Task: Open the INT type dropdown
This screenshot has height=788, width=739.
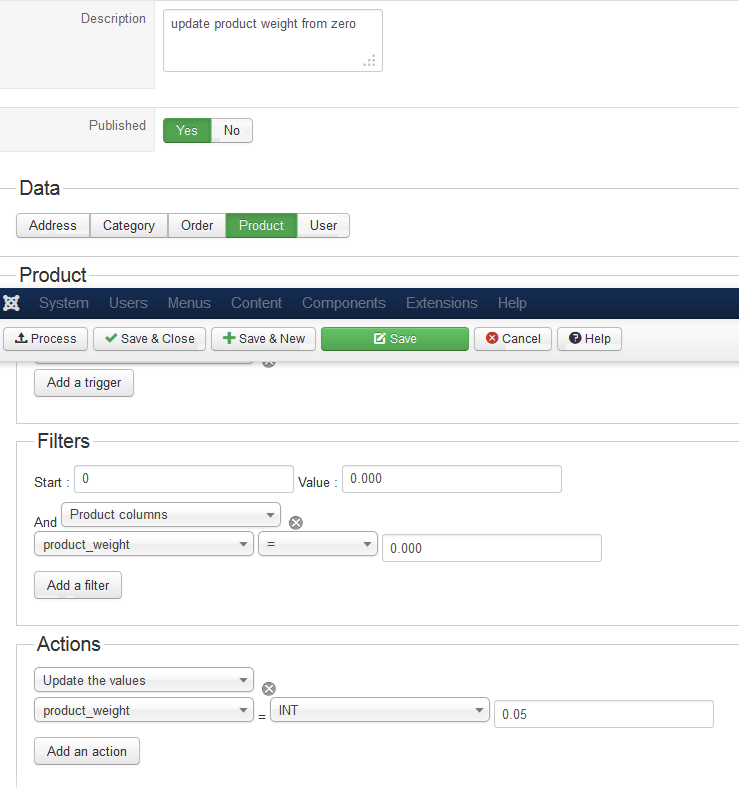Action: click(380, 710)
